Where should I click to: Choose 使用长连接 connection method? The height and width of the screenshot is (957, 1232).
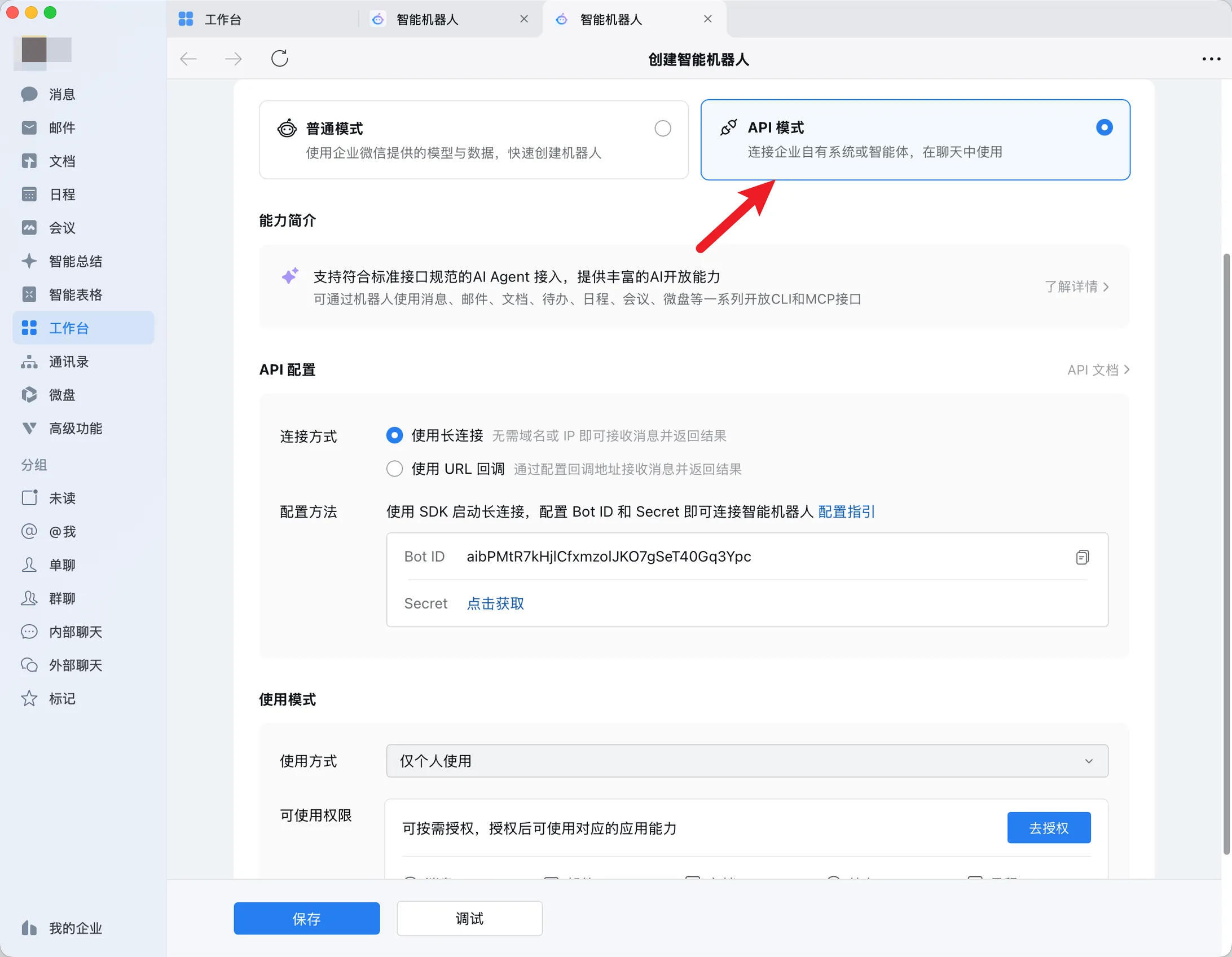(x=394, y=435)
